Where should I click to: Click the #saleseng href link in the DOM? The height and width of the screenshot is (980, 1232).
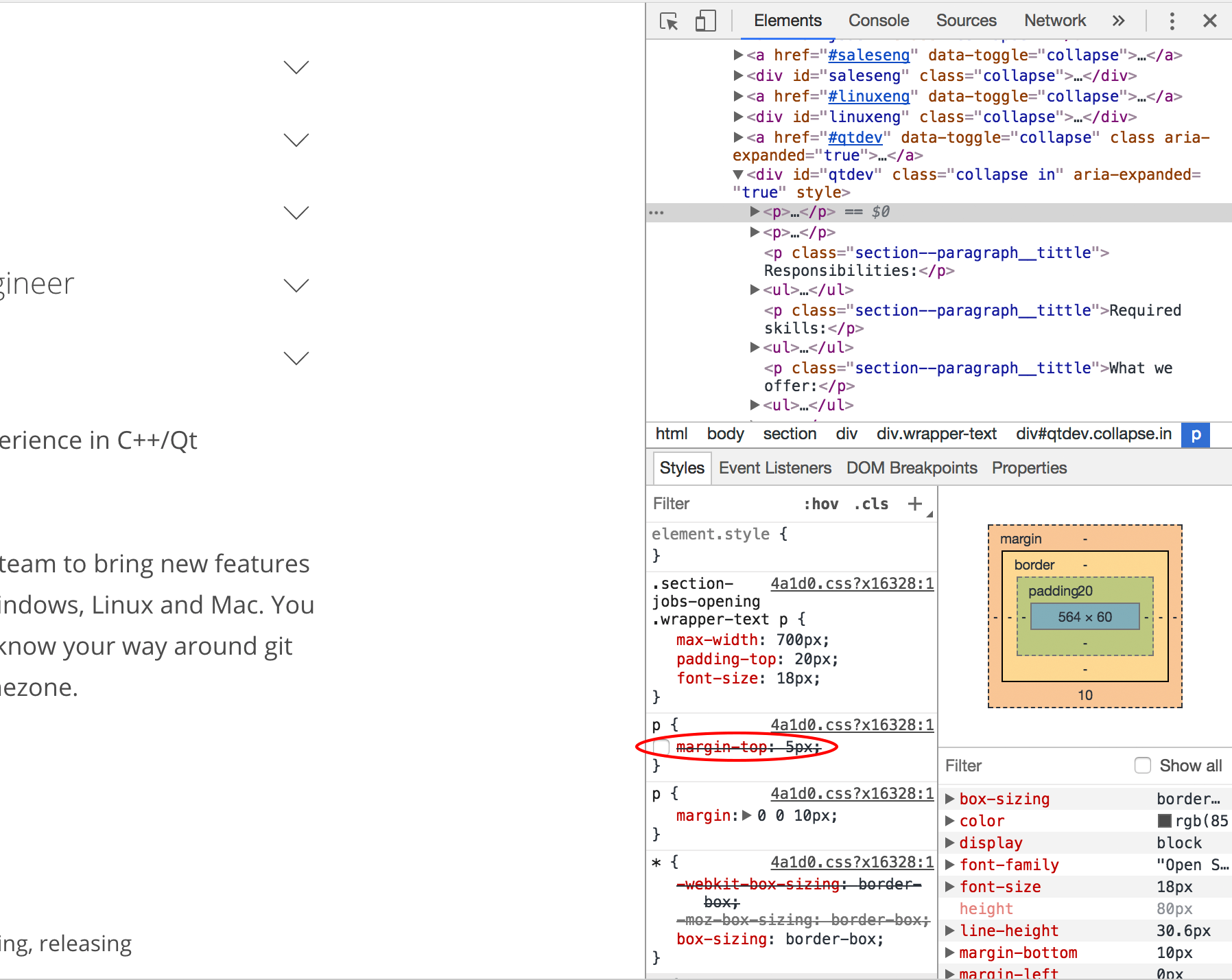tap(868, 55)
